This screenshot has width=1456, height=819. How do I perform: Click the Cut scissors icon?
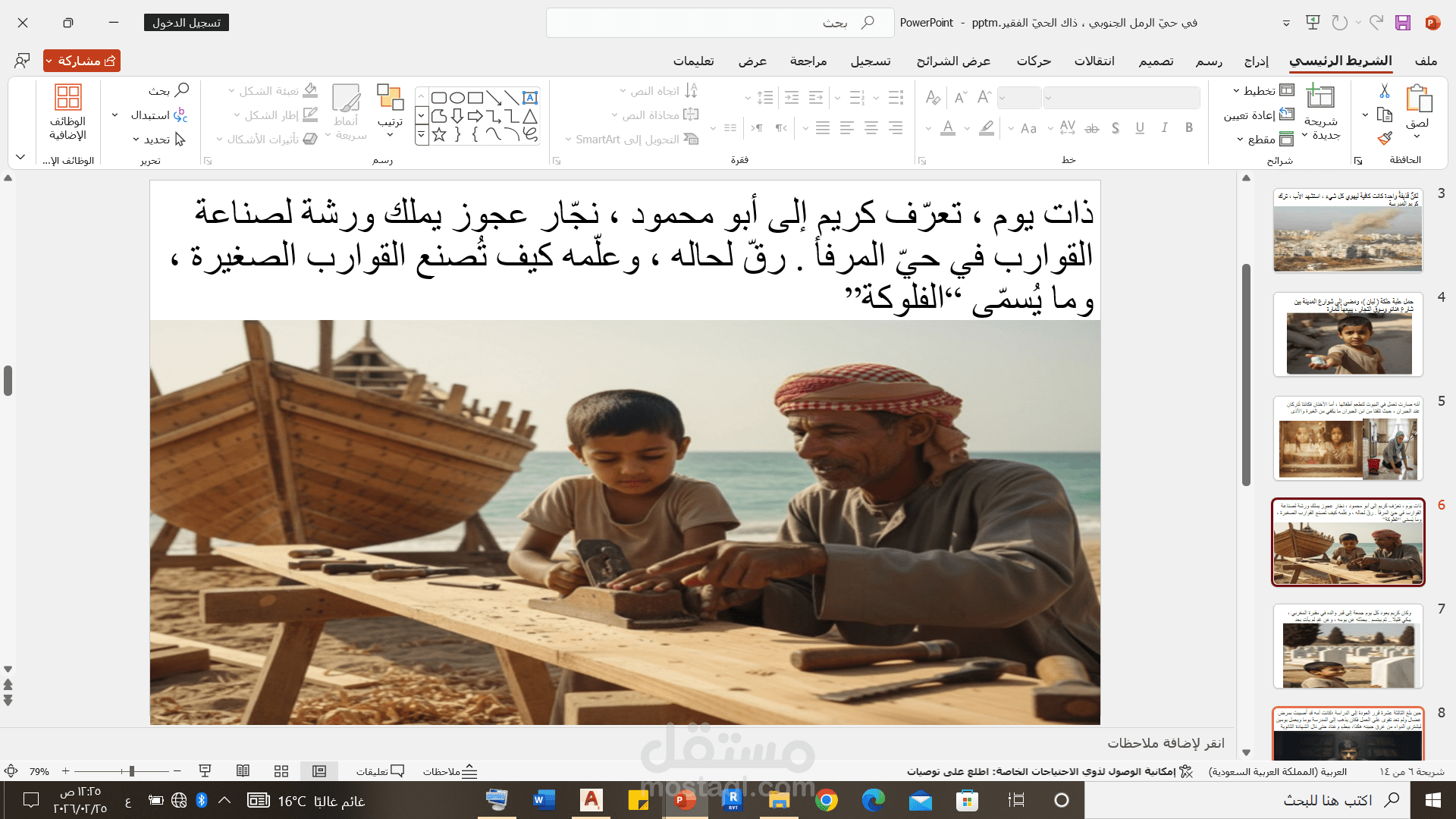click(x=1384, y=91)
